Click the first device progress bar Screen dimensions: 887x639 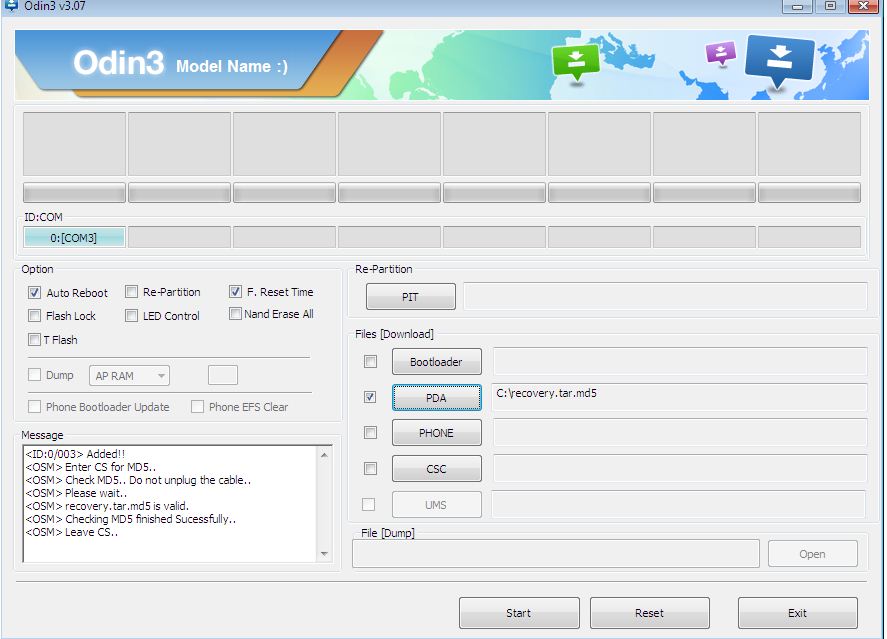point(74,192)
